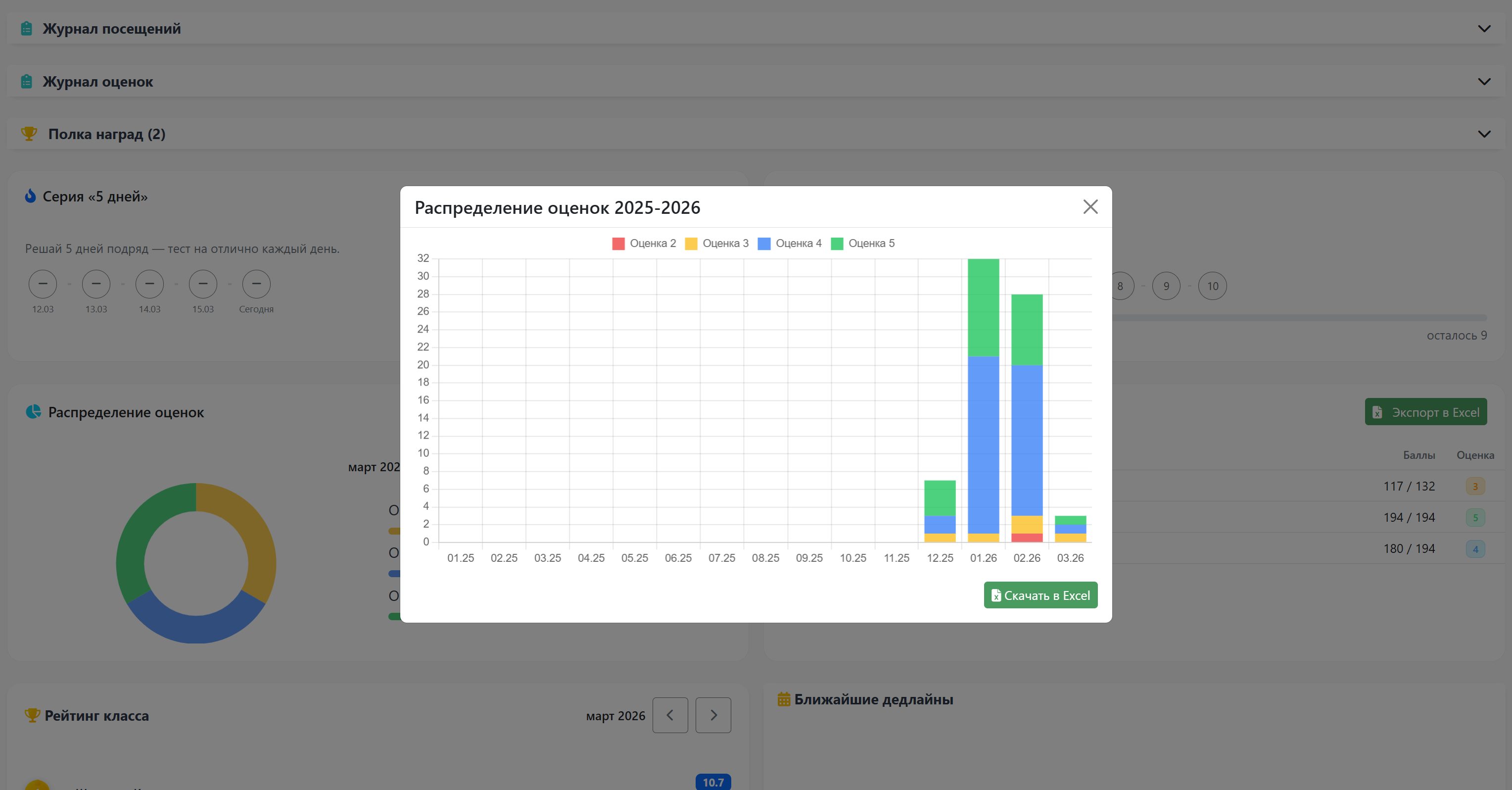1512x790 pixels.
Task: Go to previous month in Рейтинг класса
Action: (670, 715)
